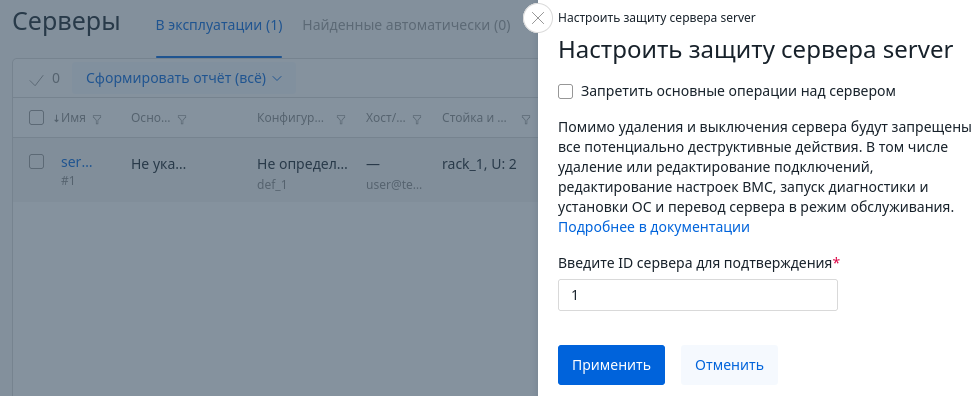Click the 'user@te...' host owner text
The width and height of the screenshot is (979, 396).
(394, 185)
